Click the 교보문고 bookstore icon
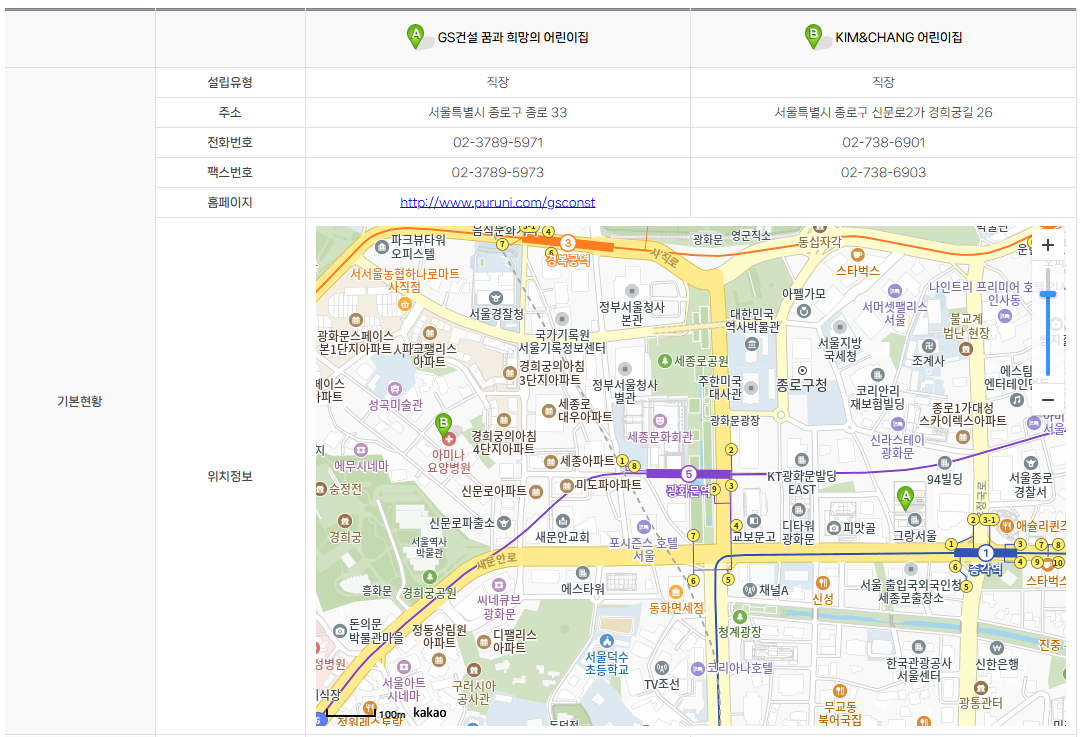This screenshot has height=737, width=1086. coord(754,521)
